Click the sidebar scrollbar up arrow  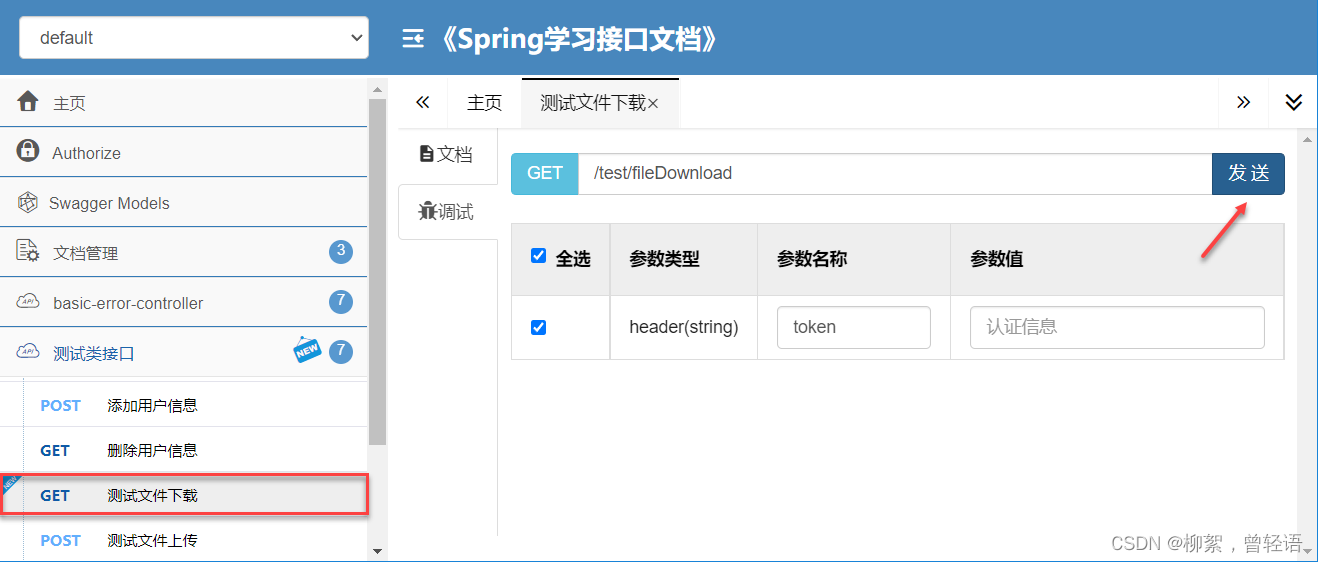click(x=377, y=88)
